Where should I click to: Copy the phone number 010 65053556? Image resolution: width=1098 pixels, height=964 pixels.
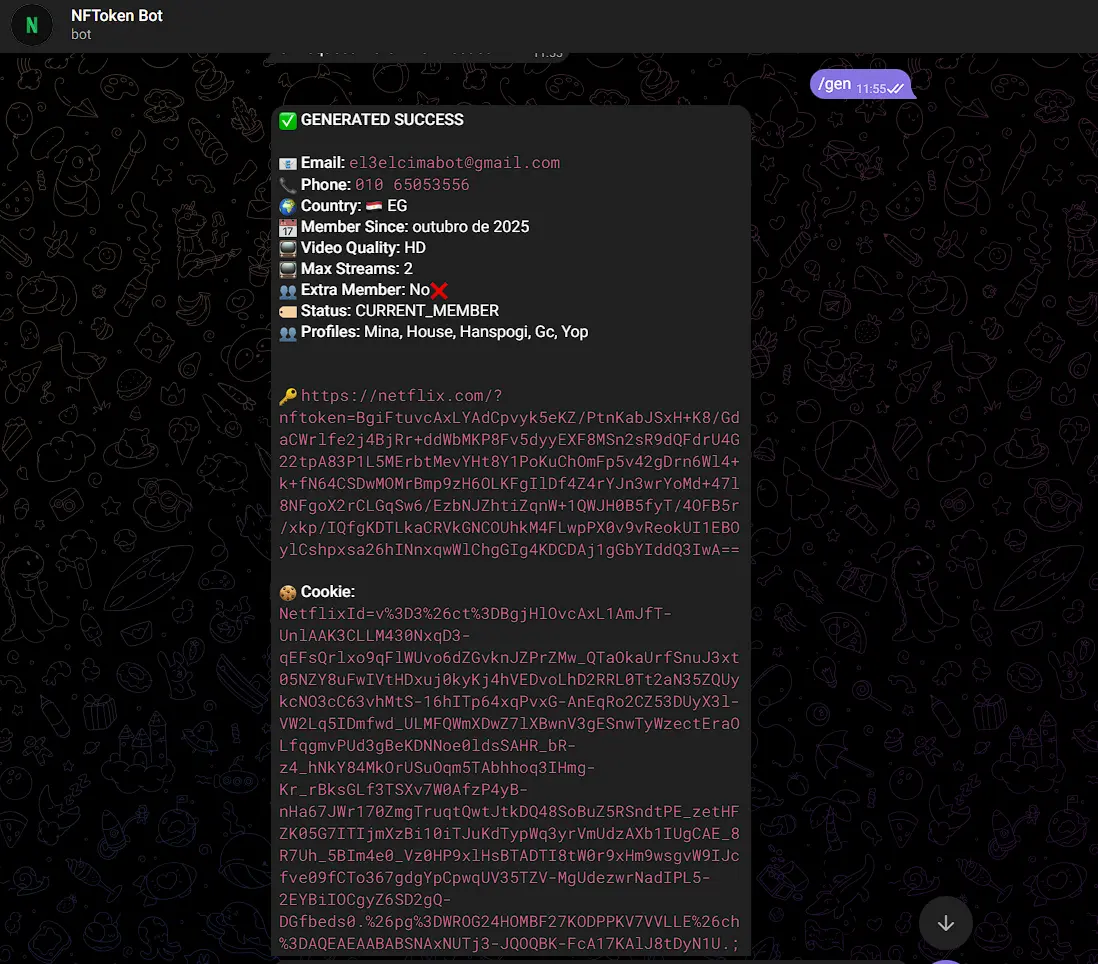tap(412, 185)
